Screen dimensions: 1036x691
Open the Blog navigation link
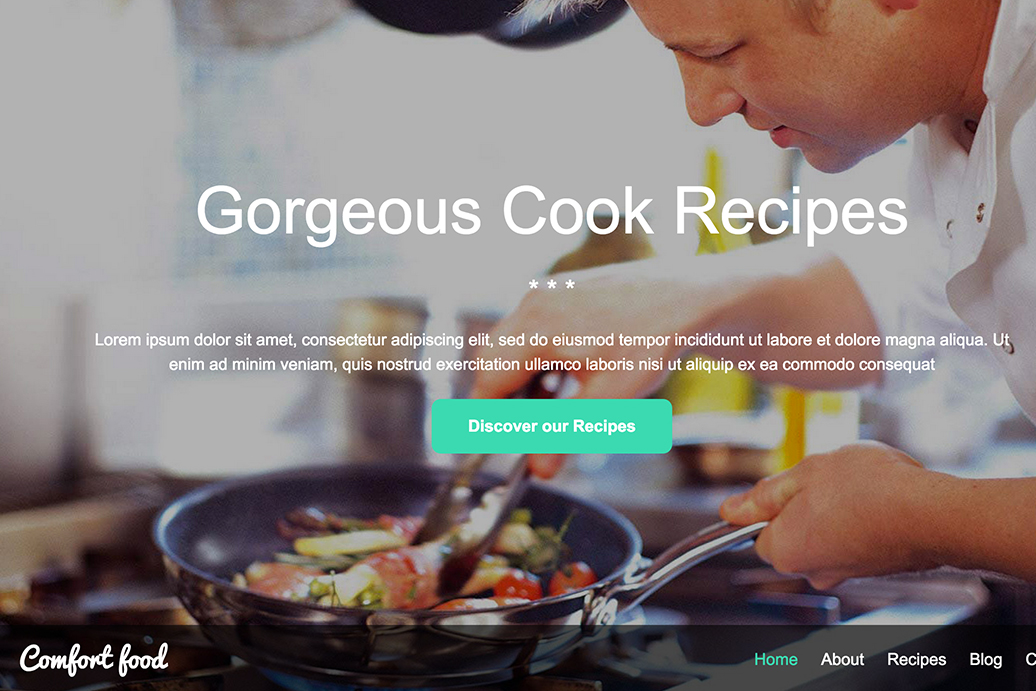tap(986, 659)
